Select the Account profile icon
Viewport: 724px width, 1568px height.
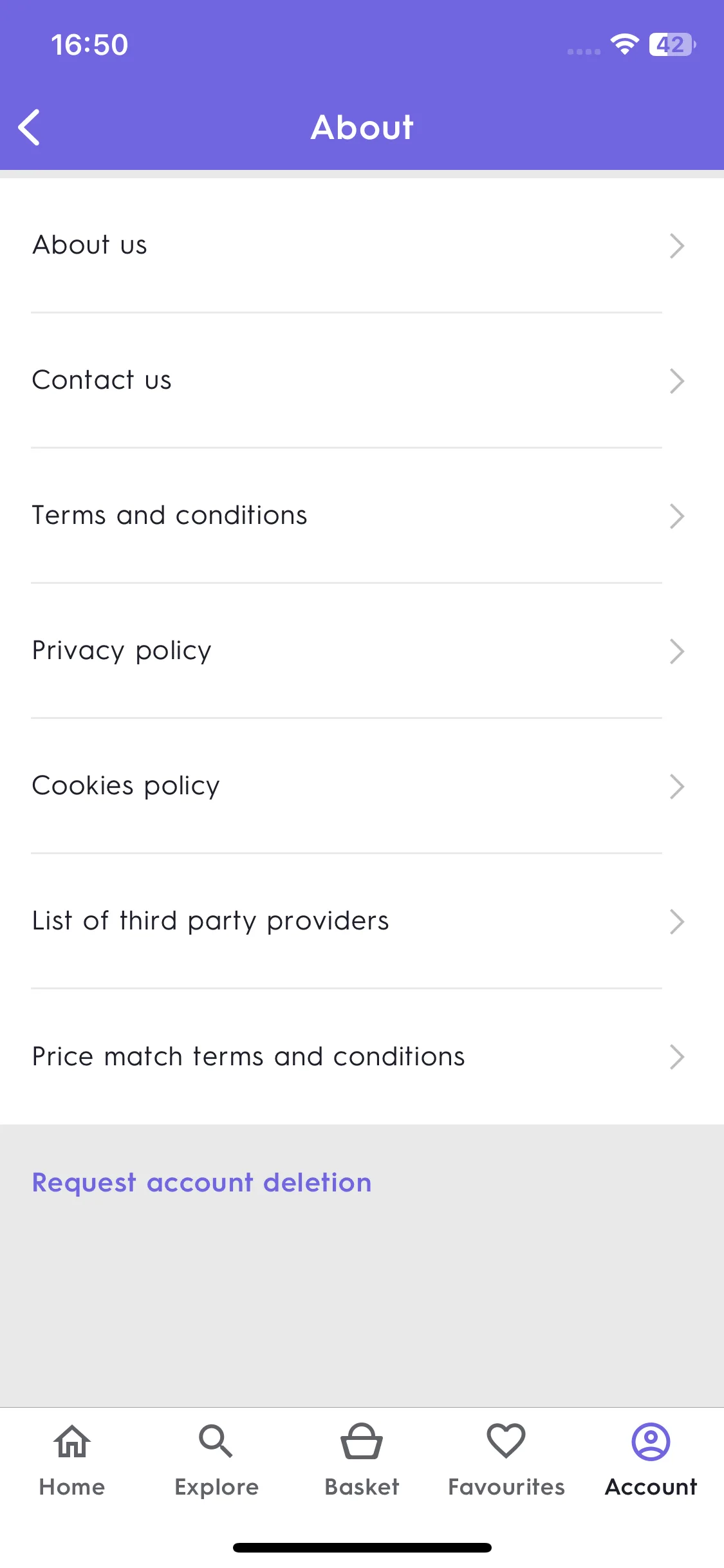click(x=651, y=1441)
